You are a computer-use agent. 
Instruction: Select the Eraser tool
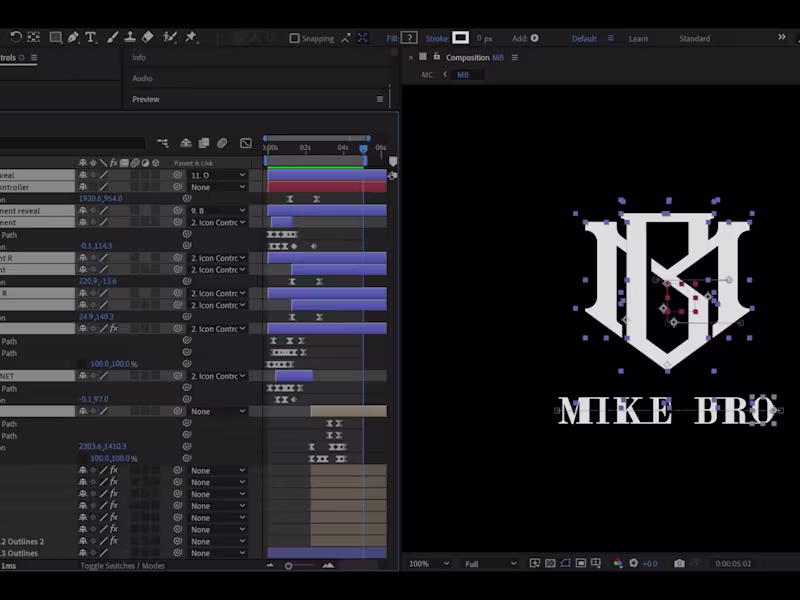(x=146, y=38)
